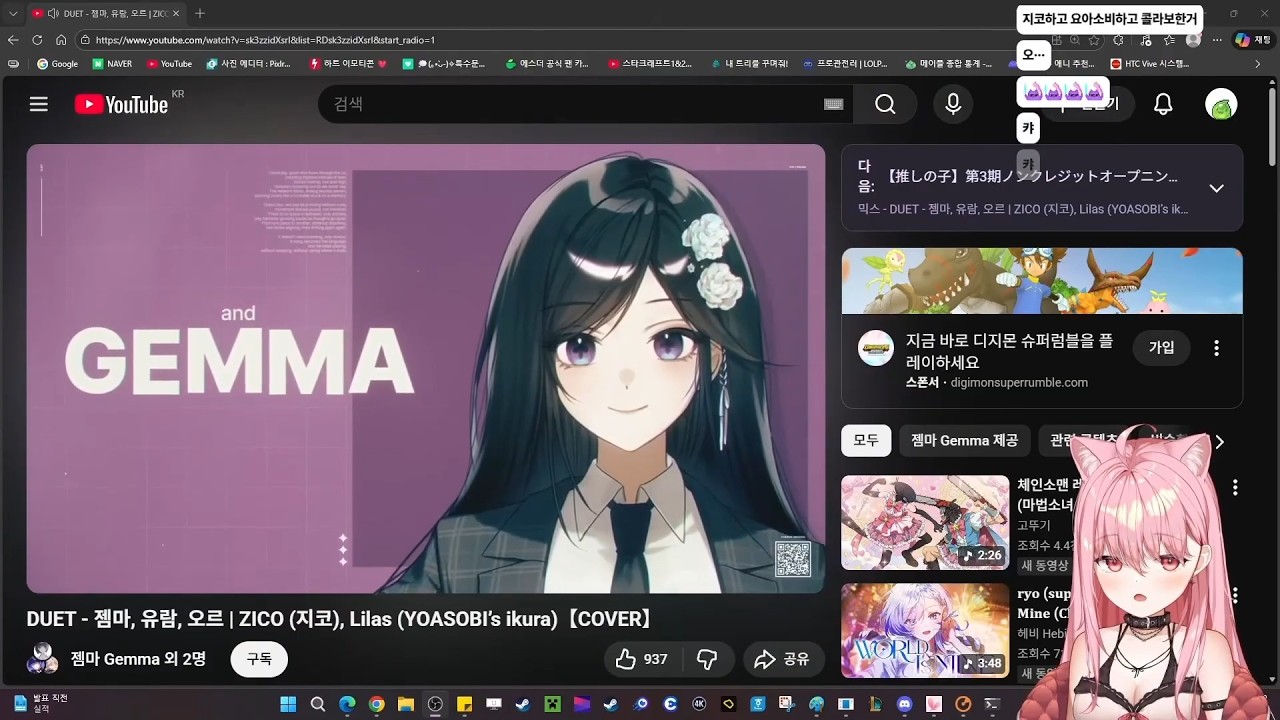Open options for 체인소맨 video
Image resolution: width=1280 pixels, height=720 pixels.
(1235, 487)
